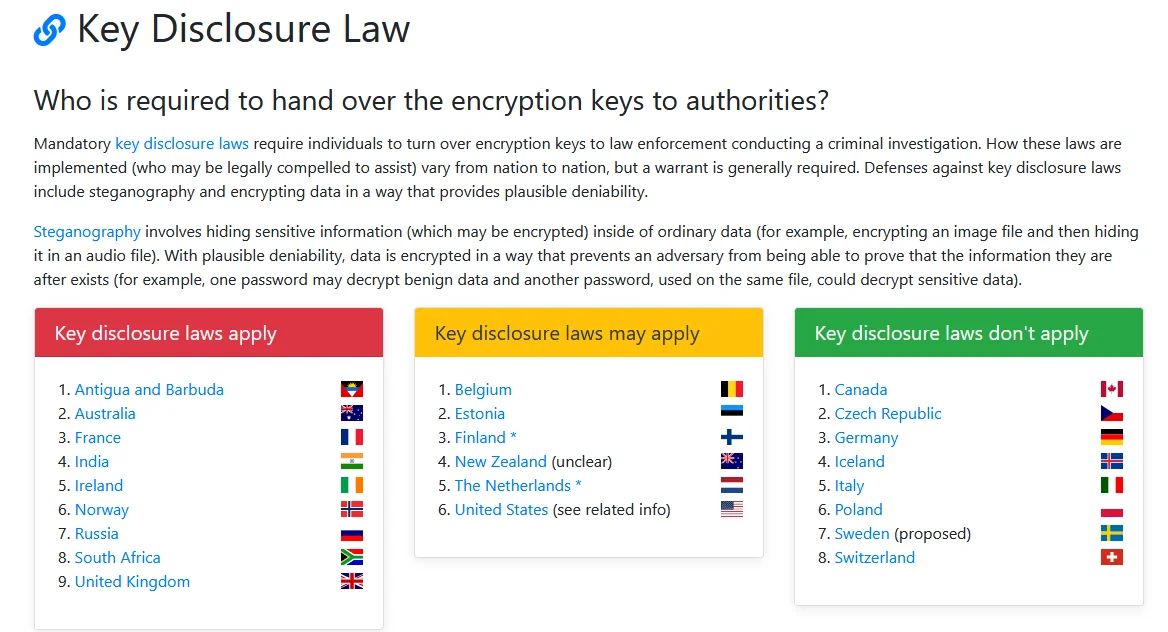The height and width of the screenshot is (632, 1168).
Task: Click the Czech Republic flag icon
Action: click(1111, 413)
